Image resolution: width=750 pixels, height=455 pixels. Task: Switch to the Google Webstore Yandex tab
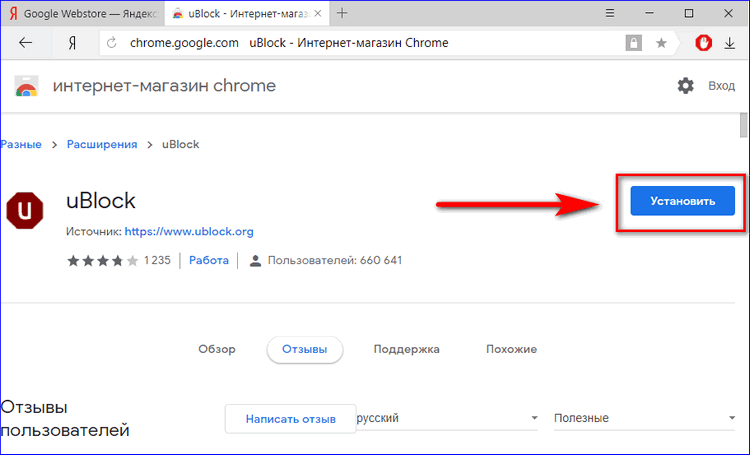(83, 13)
